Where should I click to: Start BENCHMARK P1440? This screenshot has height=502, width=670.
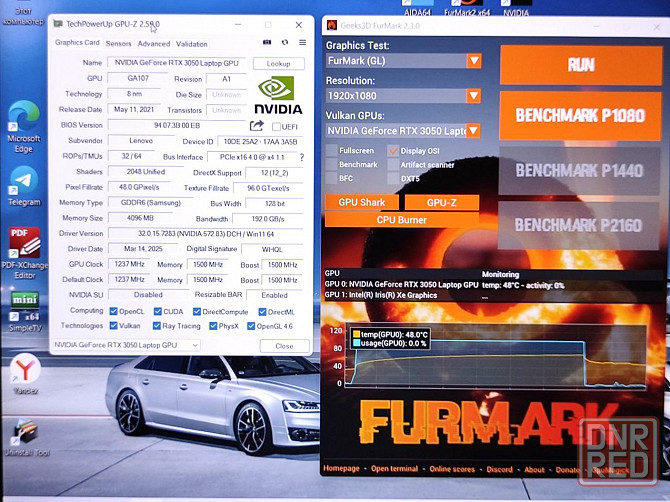[x=579, y=170]
